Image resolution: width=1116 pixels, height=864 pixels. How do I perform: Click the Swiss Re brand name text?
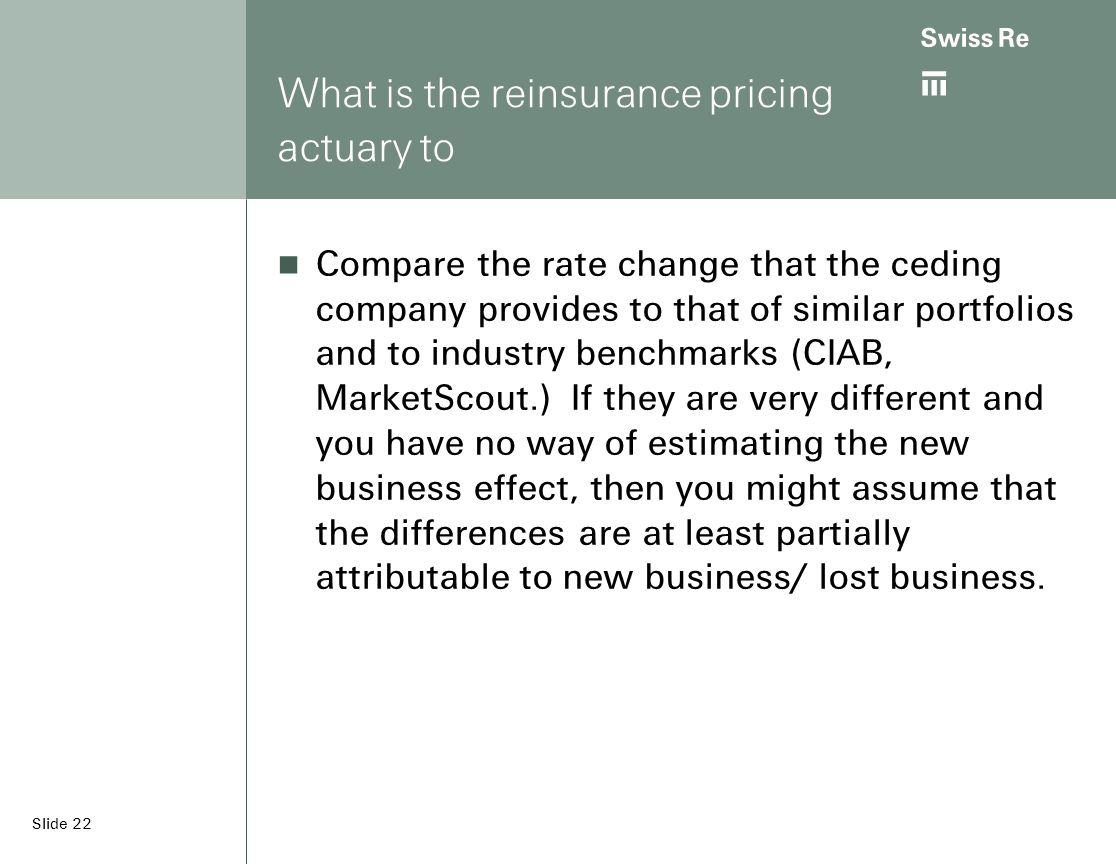974,38
